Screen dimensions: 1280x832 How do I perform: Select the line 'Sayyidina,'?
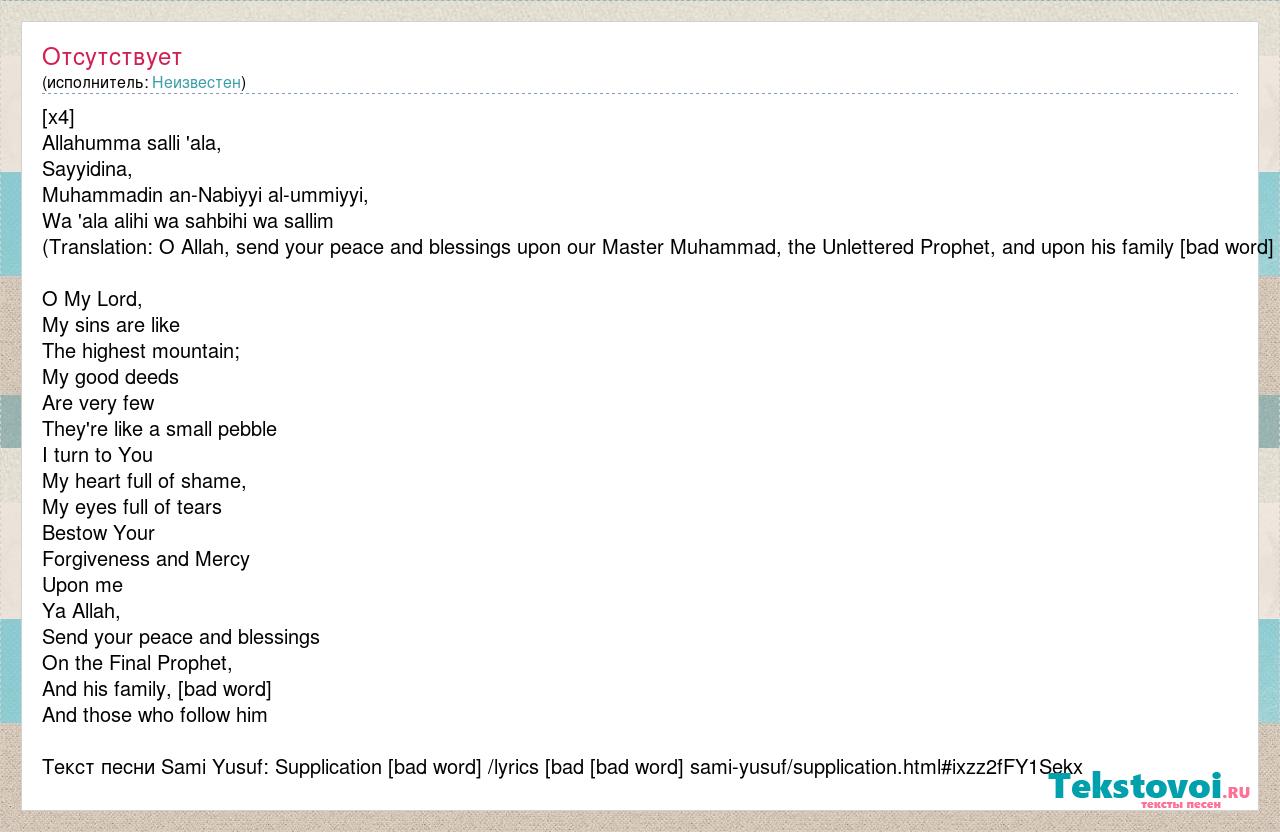point(87,169)
